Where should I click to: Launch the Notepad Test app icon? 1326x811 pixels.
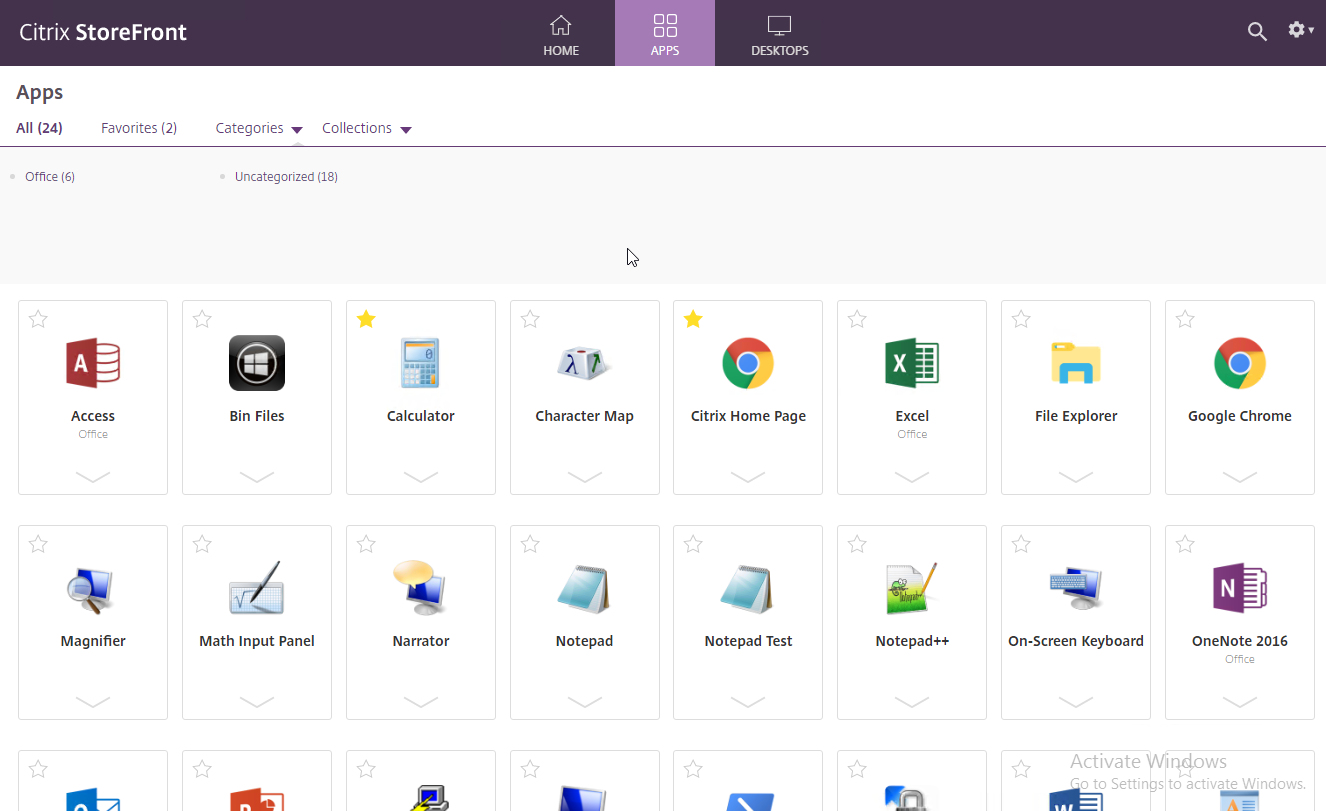click(748, 588)
